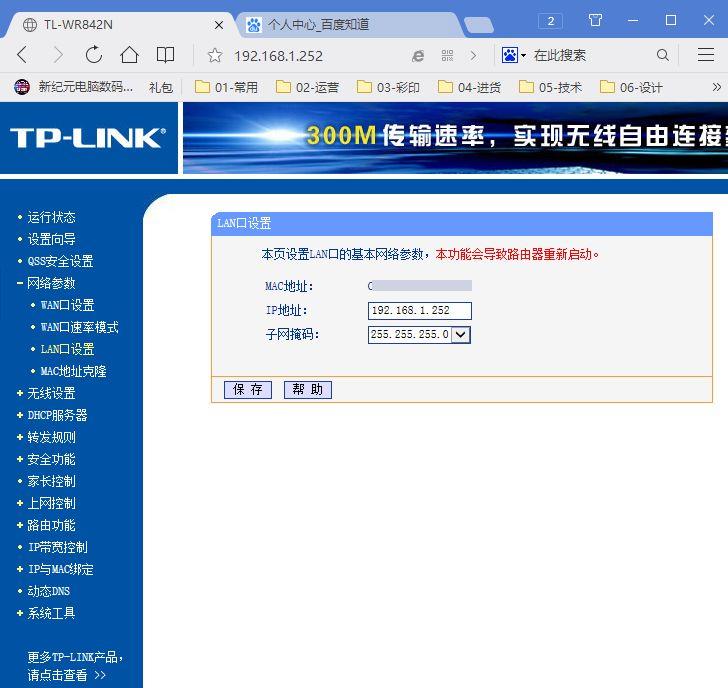Image resolution: width=728 pixels, height=688 pixels.
Task: Click the QR code icon in address bar
Action: (447, 55)
